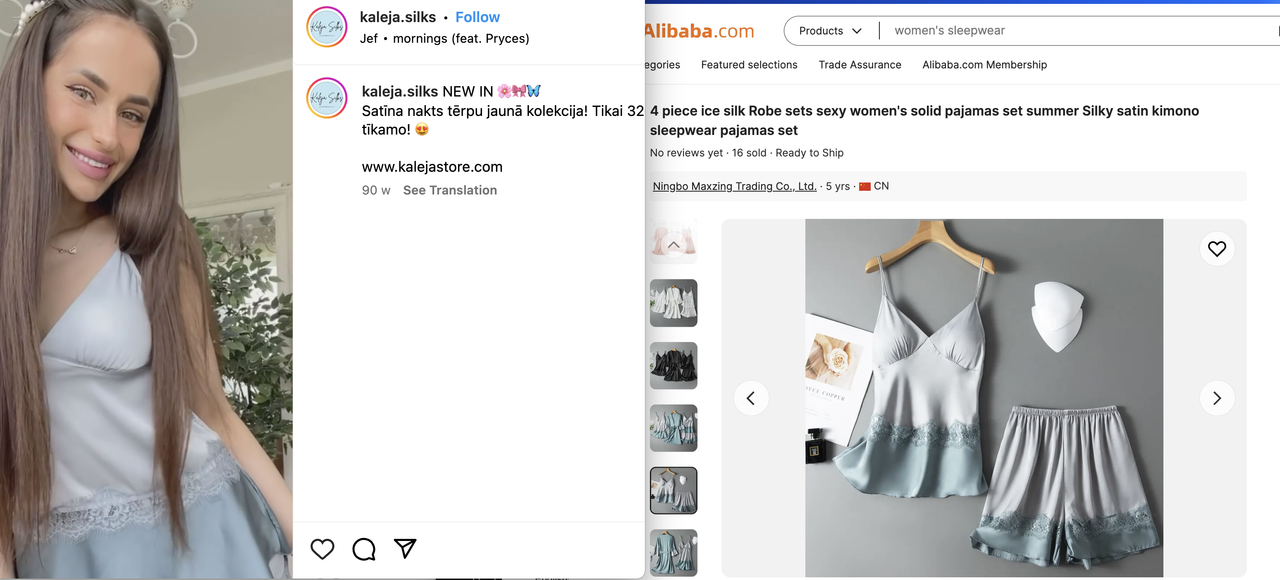Open the Alibaba.com logo homepage
The height and width of the screenshot is (580, 1280).
[x=700, y=31]
